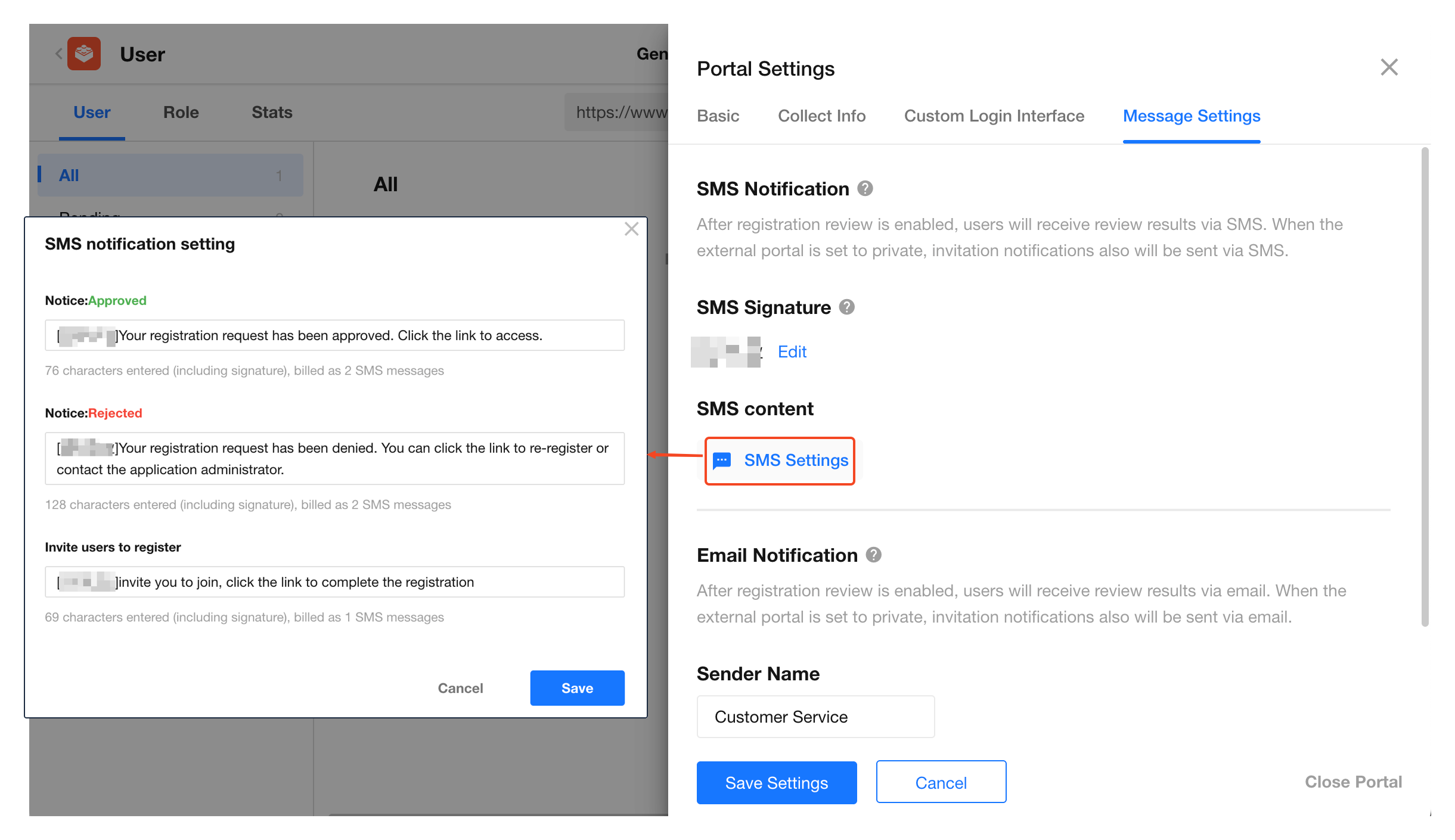Close the Portal Settings panel
The image size is (1455, 840).
tap(1389, 67)
